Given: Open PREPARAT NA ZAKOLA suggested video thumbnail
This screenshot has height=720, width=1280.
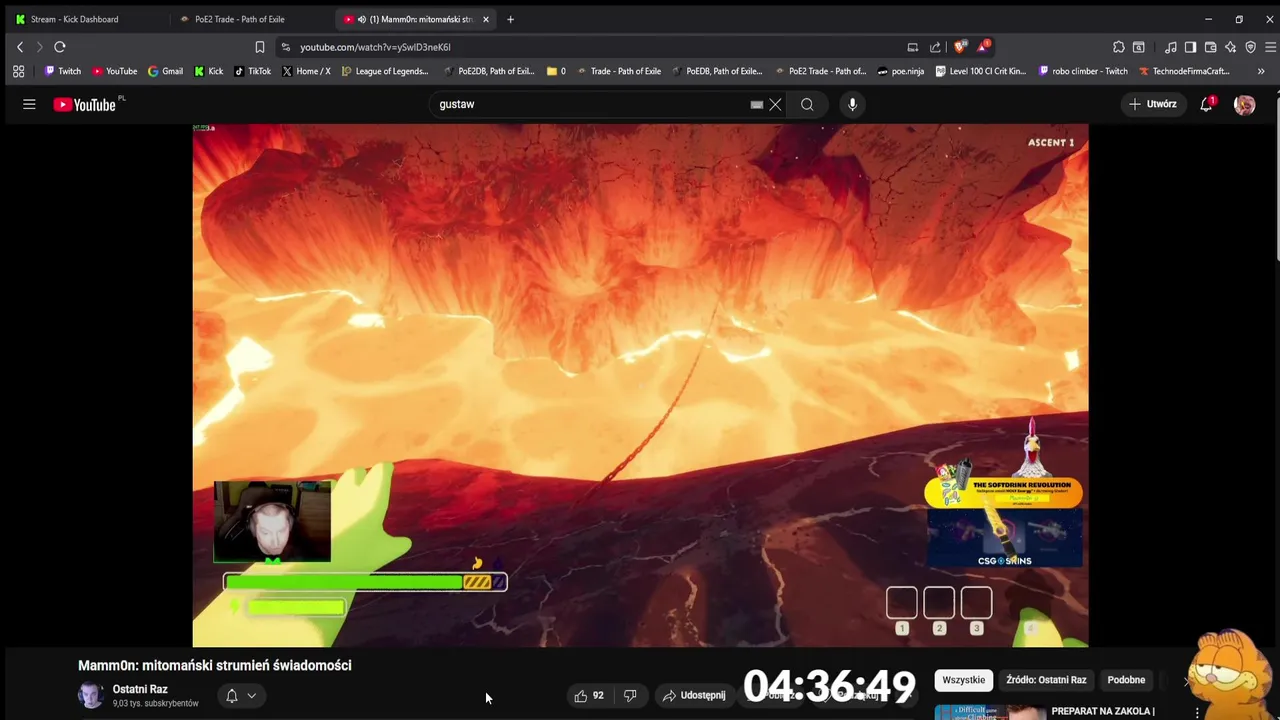Looking at the screenshot, I should pyautogui.click(x=988, y=713).
